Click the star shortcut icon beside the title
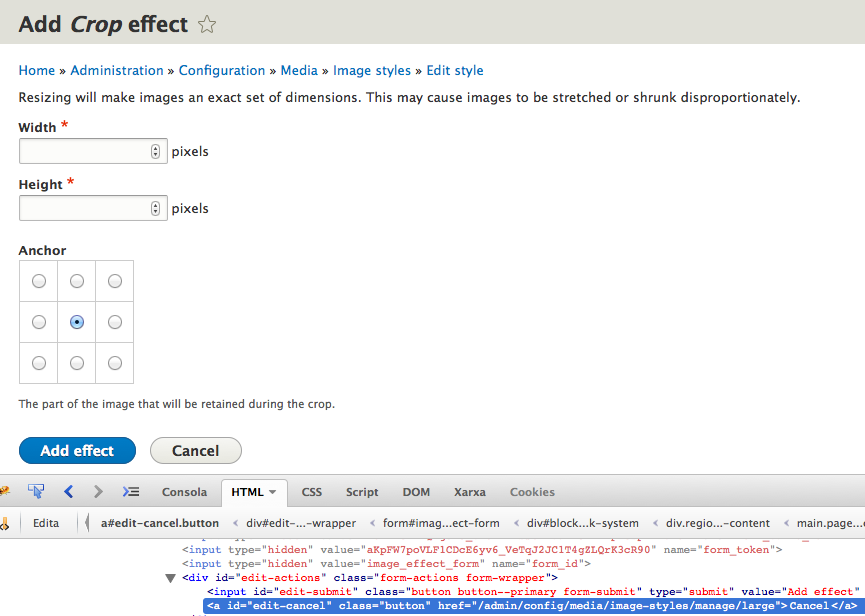Viewport: 865px width, 616px height. [x=207, y=25]
